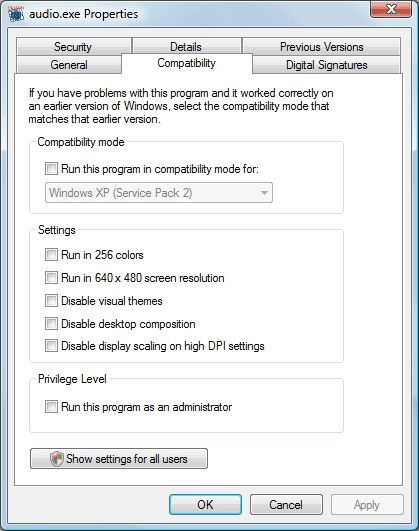419x531 pixels.
Task: Check Run in 256 colors
Action: tap(51, 255)
